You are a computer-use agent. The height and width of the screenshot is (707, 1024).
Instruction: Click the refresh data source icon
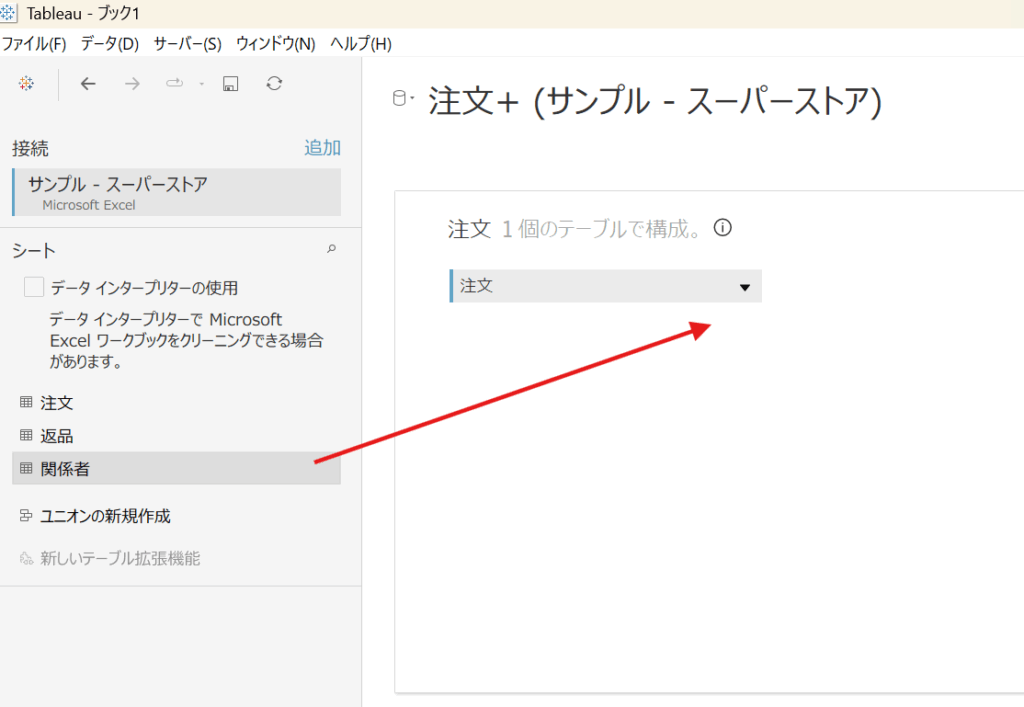point(274,84)
